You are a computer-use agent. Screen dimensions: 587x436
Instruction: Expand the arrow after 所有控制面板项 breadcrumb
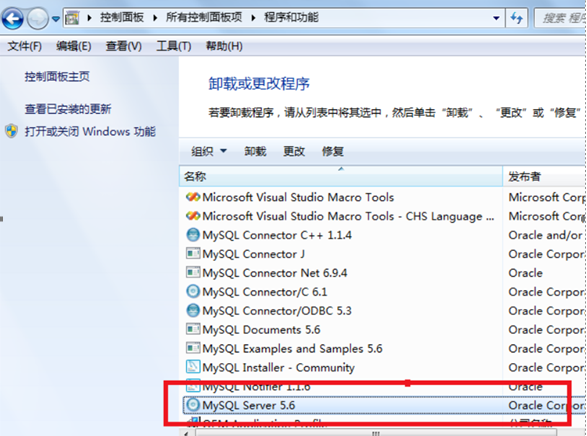click(253, 18)
